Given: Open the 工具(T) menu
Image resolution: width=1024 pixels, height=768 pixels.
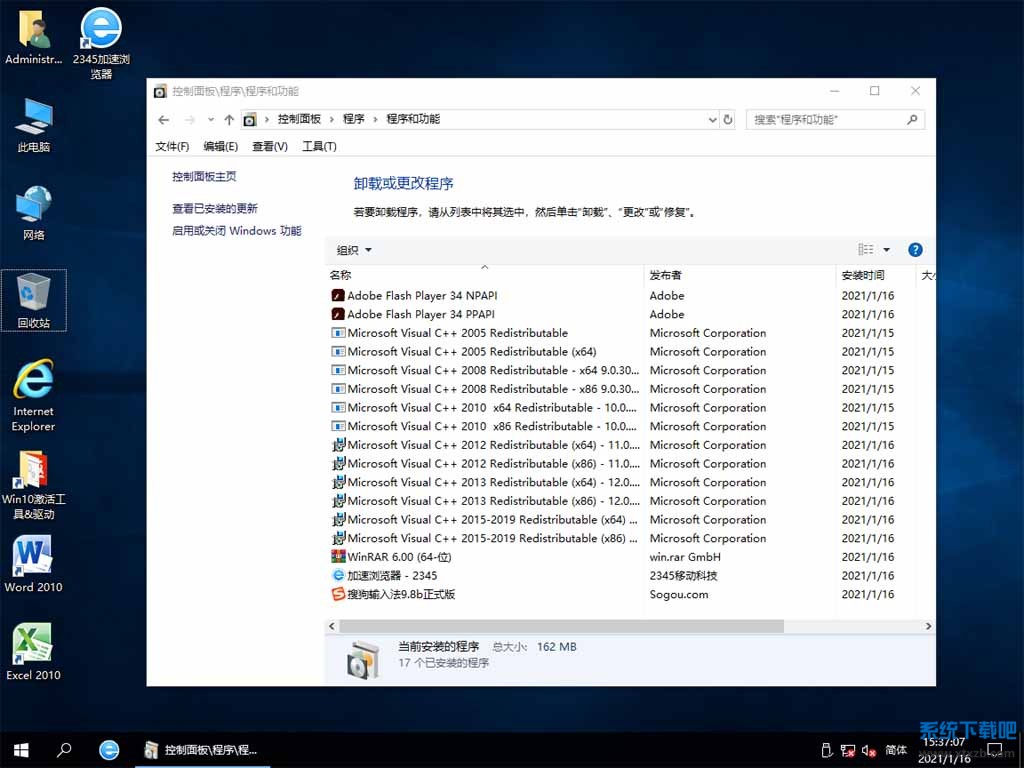Looking at the screenshot, I should coord(319,146).
